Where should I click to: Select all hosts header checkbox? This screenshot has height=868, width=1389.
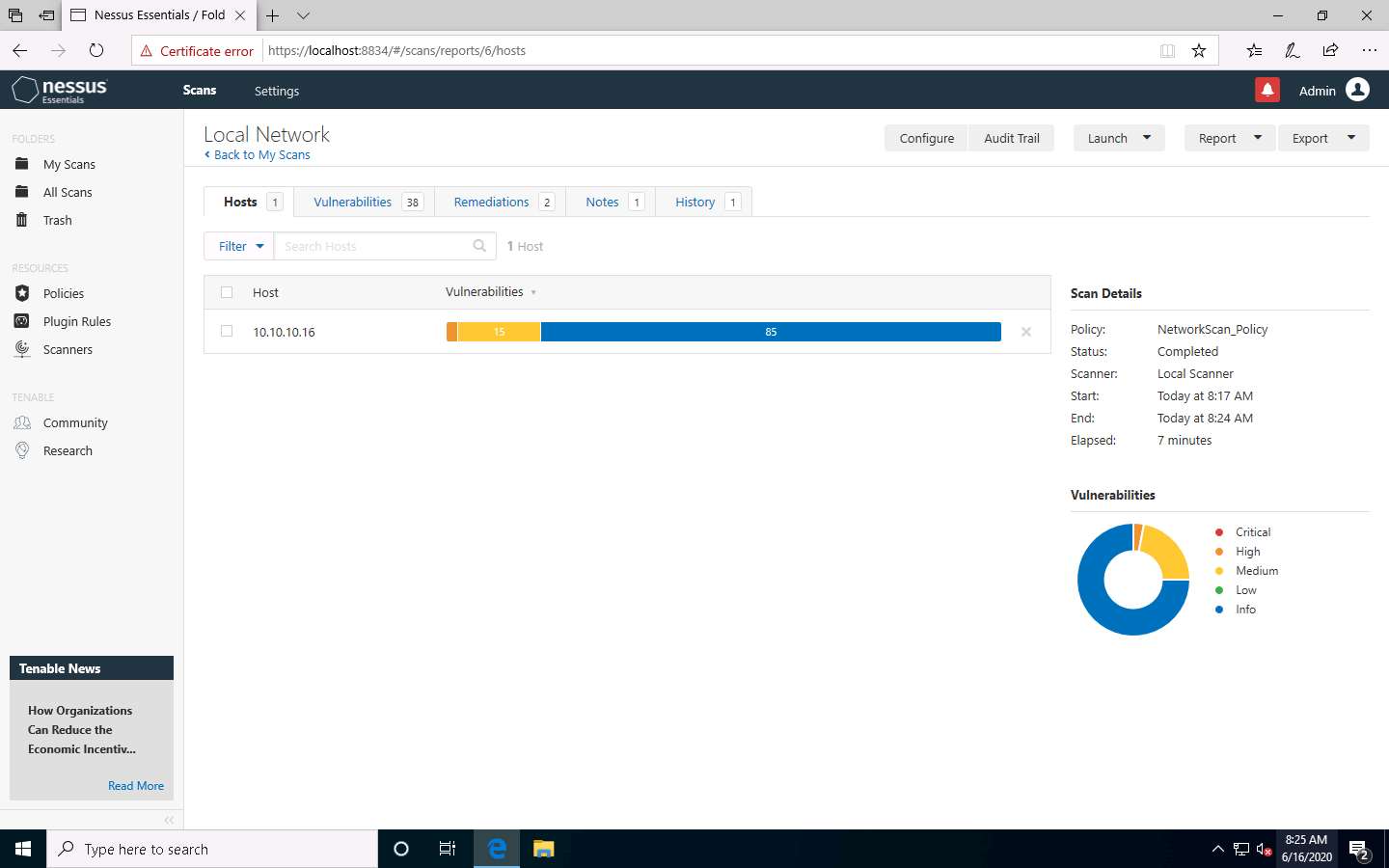click(227, 292)
